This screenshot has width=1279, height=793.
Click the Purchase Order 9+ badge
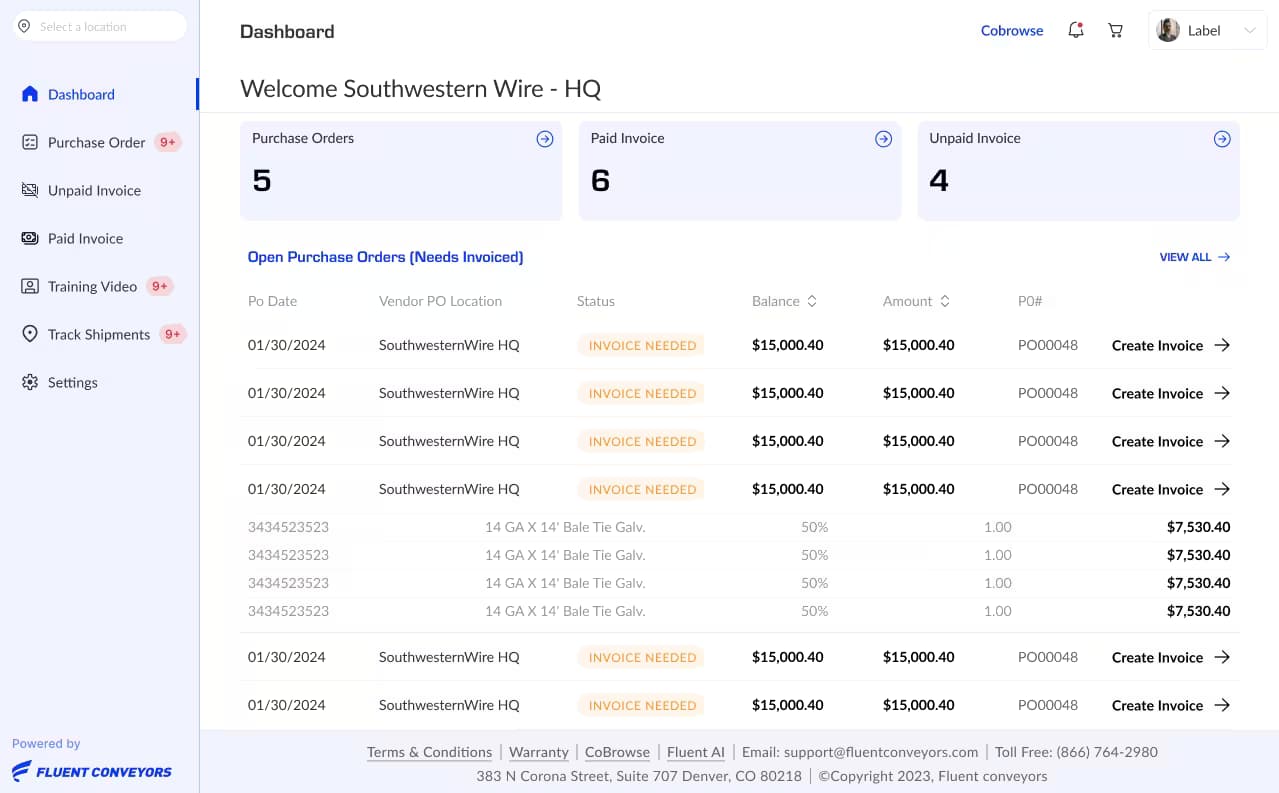(169, 142)
